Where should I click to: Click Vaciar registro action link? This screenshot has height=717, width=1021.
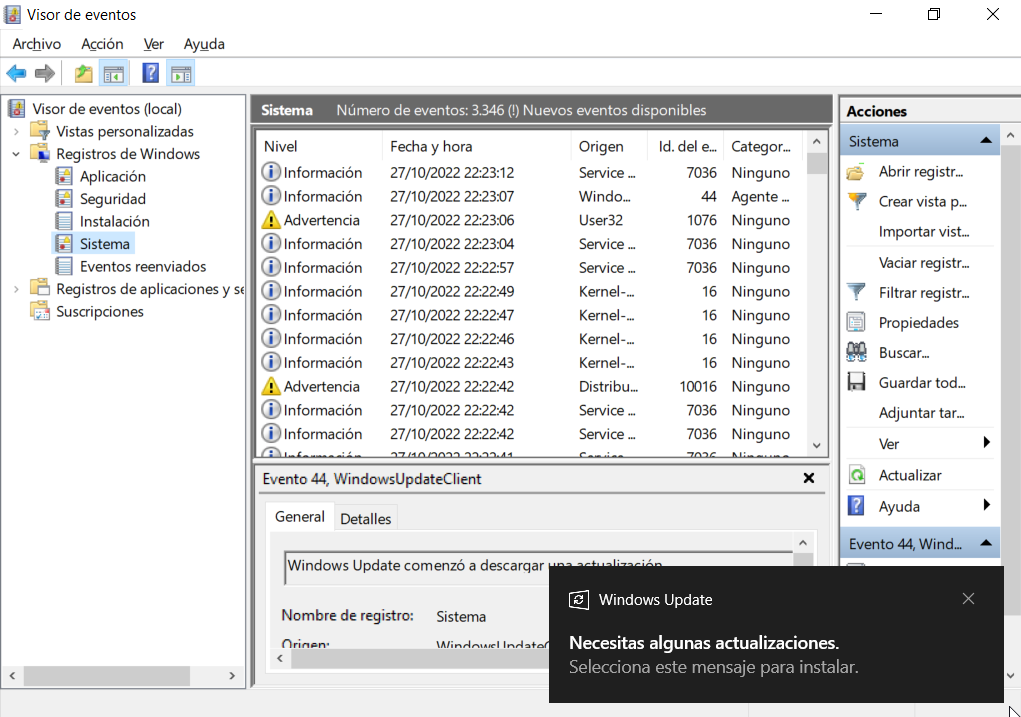pos(923,263)
